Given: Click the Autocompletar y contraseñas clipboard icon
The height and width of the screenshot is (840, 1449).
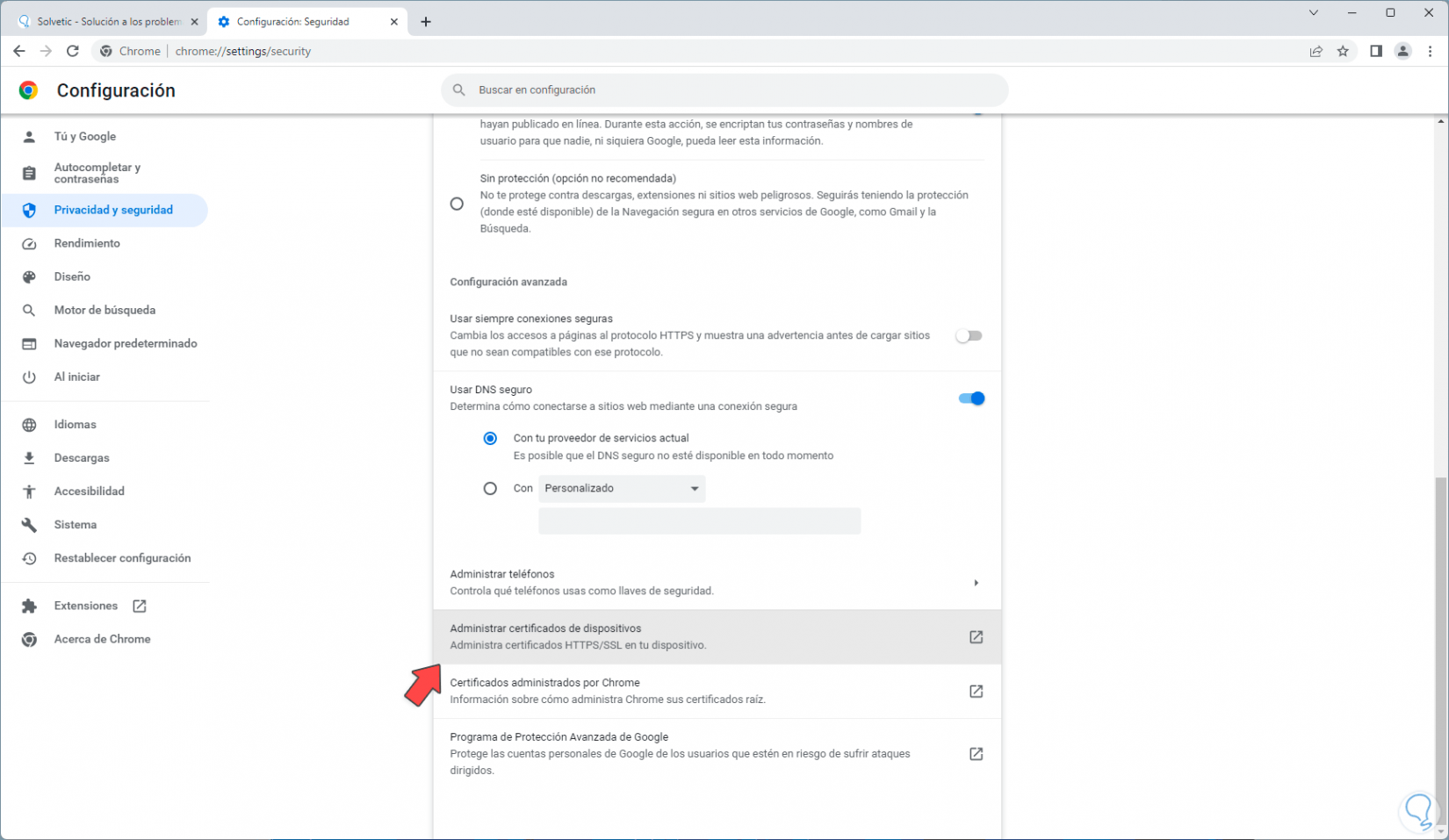Looking at the screenshot, I should [x=29, y=173].
